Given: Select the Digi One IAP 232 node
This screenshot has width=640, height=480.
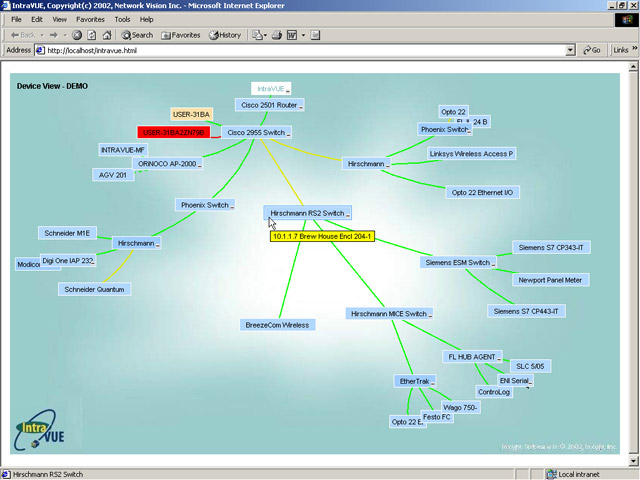Looking at the screenshot, I should 68,260.
